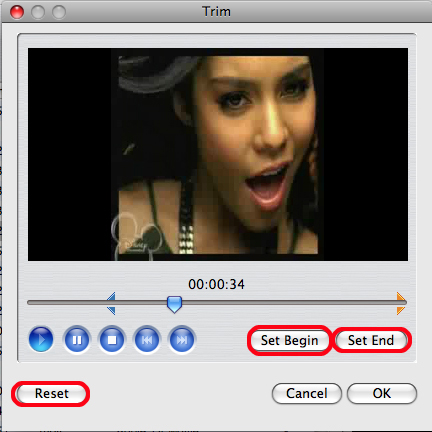
Task: Click the video preview frame
Action: [x=218, y=154]
